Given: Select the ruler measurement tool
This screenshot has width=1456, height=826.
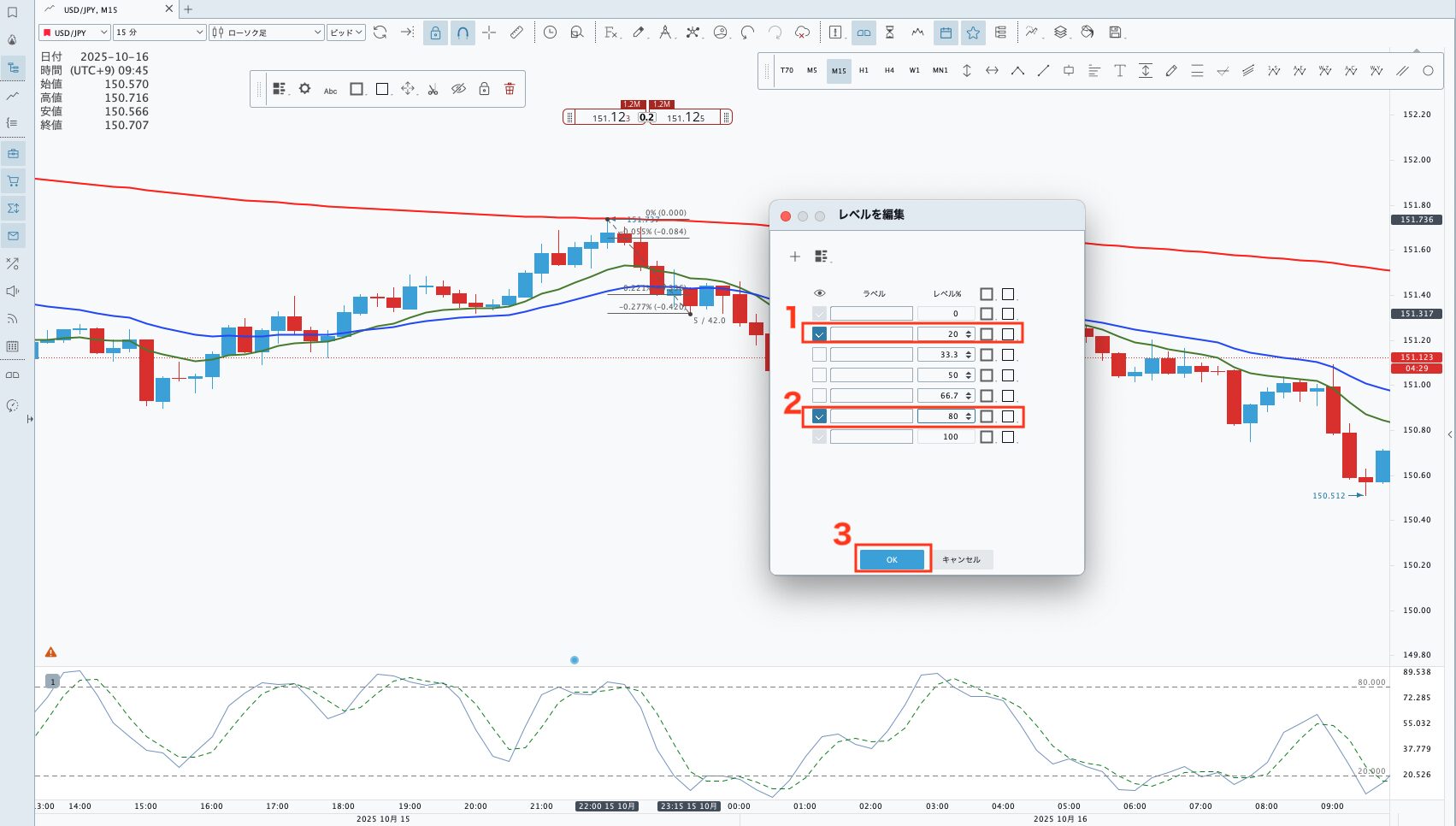Looking at the screenshot, I should [x=516, y=32].
